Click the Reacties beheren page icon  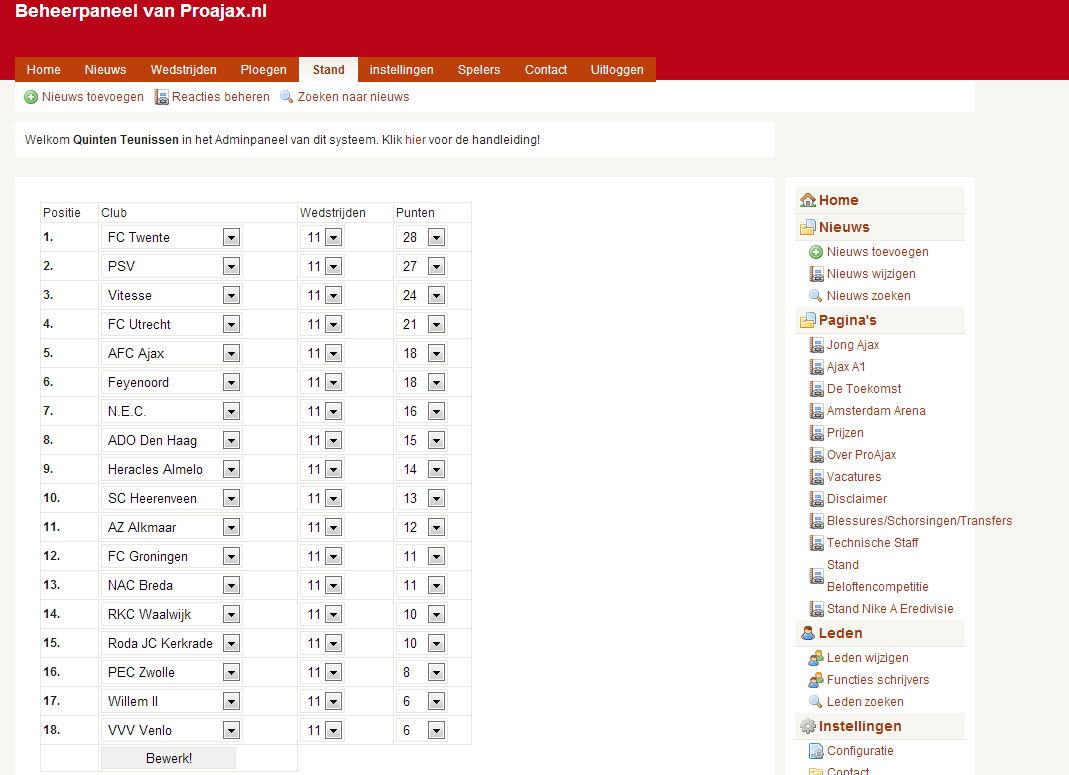[x=162, y=97]
